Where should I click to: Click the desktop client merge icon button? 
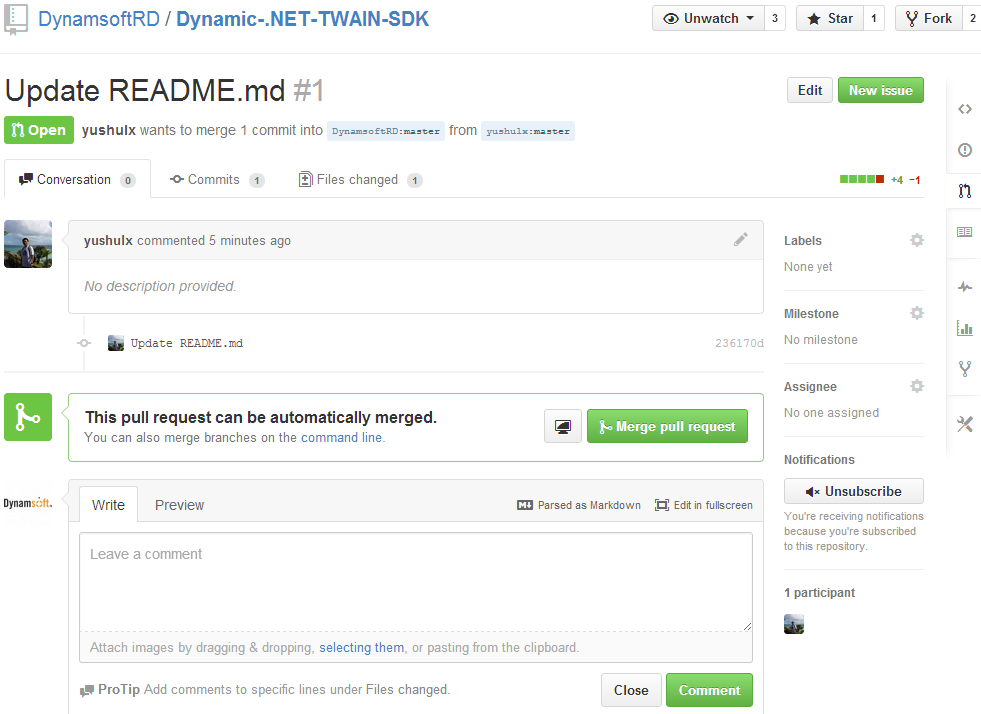coord(563,427)
